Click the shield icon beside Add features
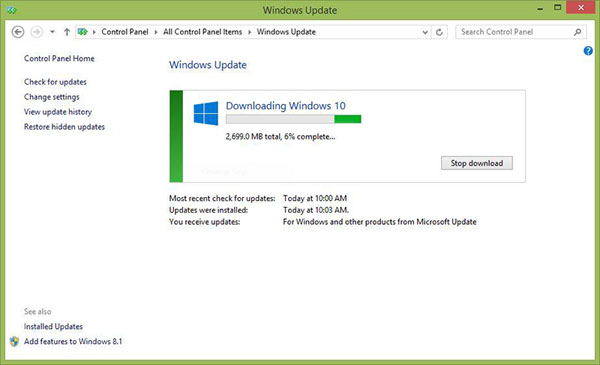The width and height of the screenshot is (600, 365). (x=15, y=341)
